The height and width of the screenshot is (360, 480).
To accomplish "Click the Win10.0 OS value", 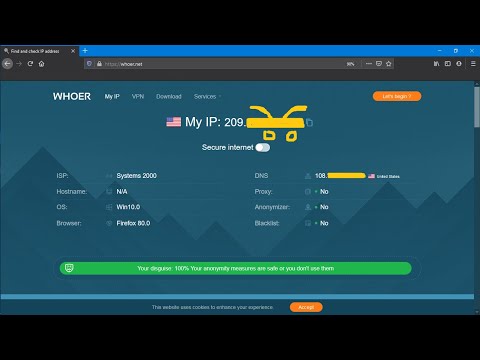I will point(128,207).
